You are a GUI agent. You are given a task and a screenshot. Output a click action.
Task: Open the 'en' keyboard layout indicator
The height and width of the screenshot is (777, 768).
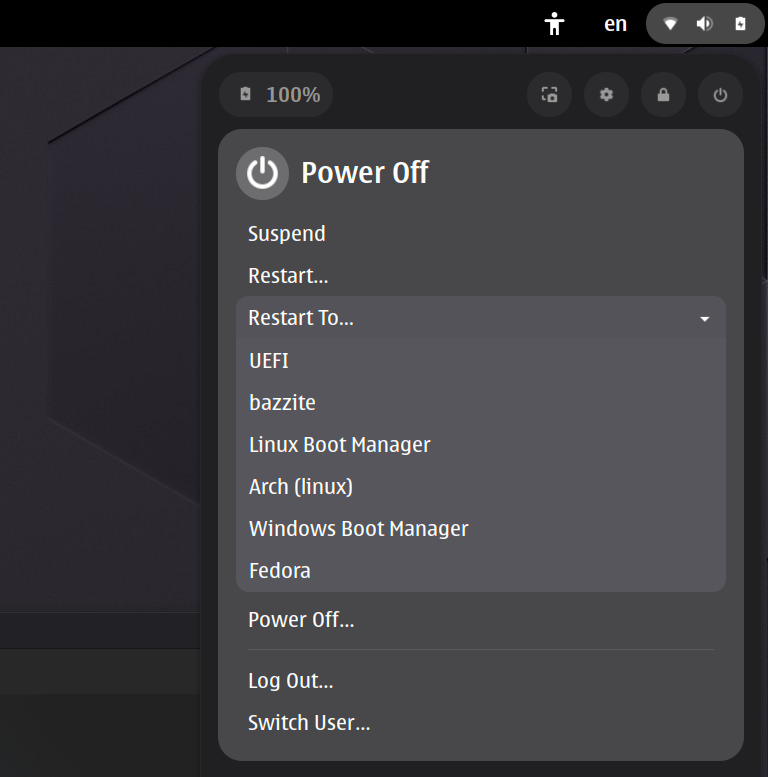[x=615, y=24]
